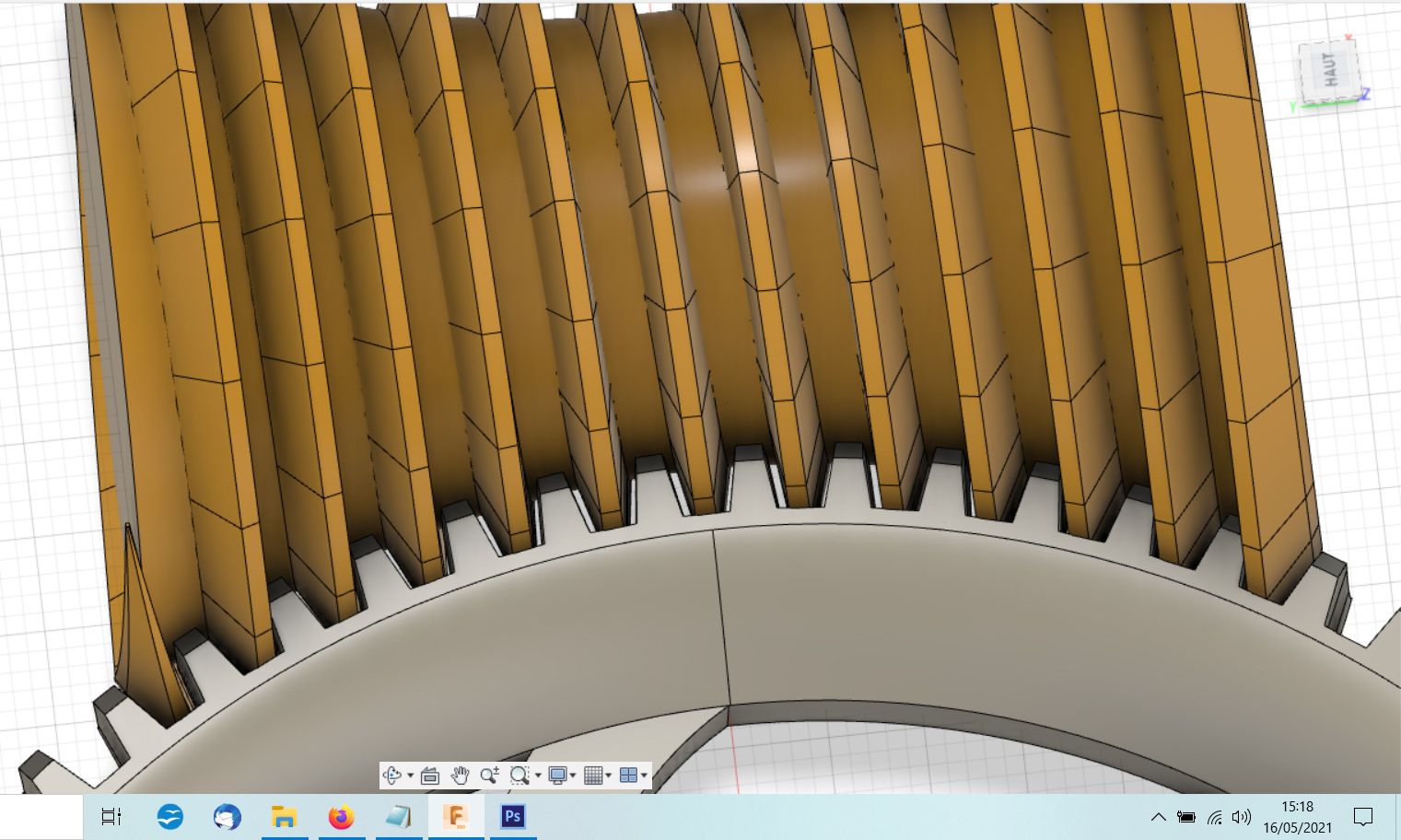Screen dimensions: 1401x840
Task: Click the Look At tool icon
Action: click(430, 776)
